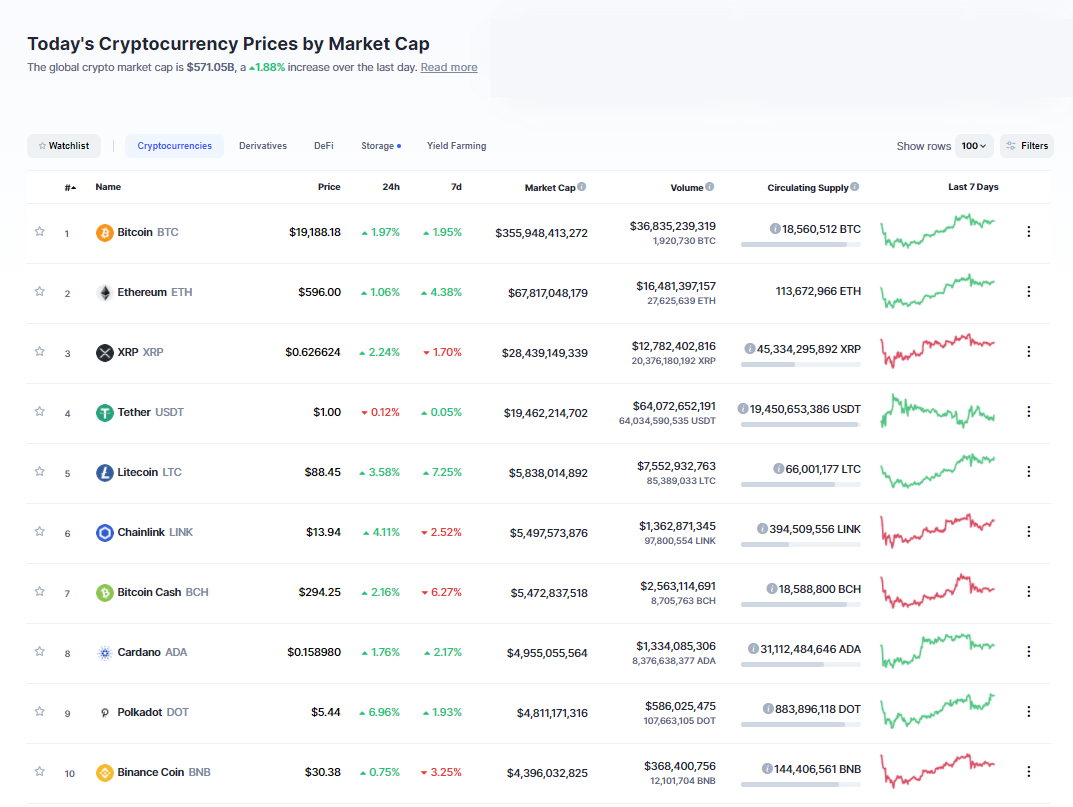Click star icon in Binance Coin row
Screen dimensions: 1073x807
click(40, 771)
